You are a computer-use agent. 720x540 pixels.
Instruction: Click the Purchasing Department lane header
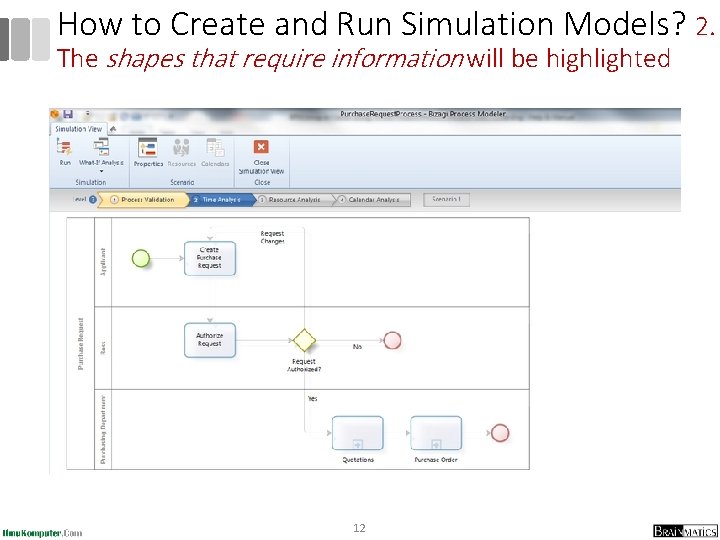pos(103,429)
